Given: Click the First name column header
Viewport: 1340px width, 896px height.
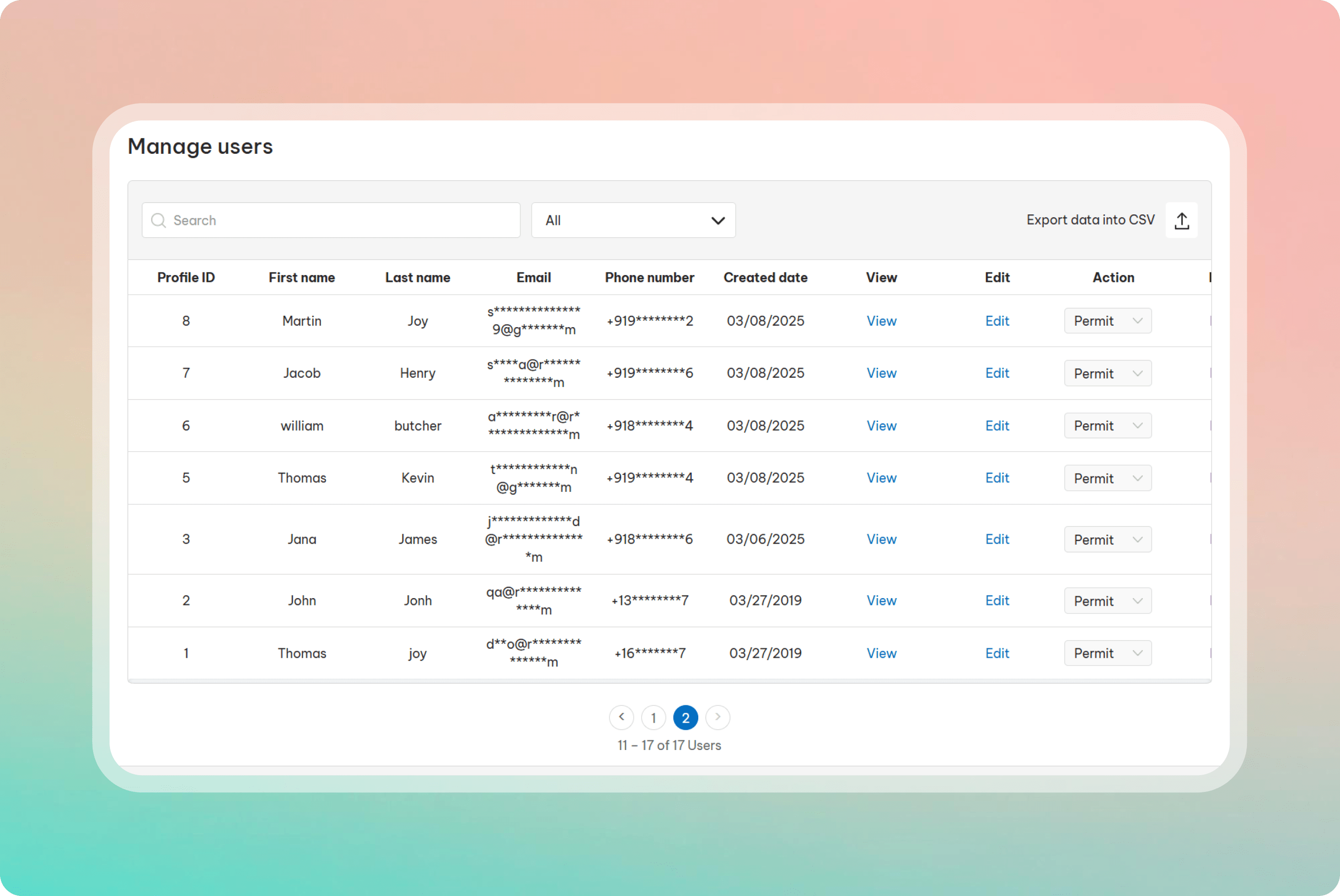Looking at the screenshot, I should pyautogui.click(x=302, y=277).
